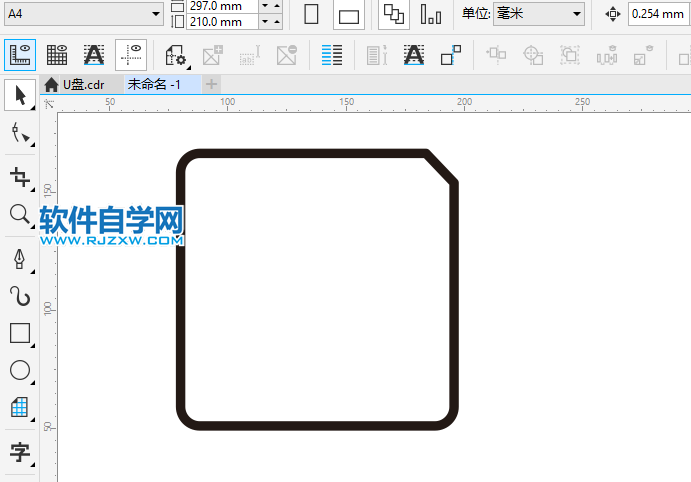
Task: Click the target center alignment icon
Action: 533,56
